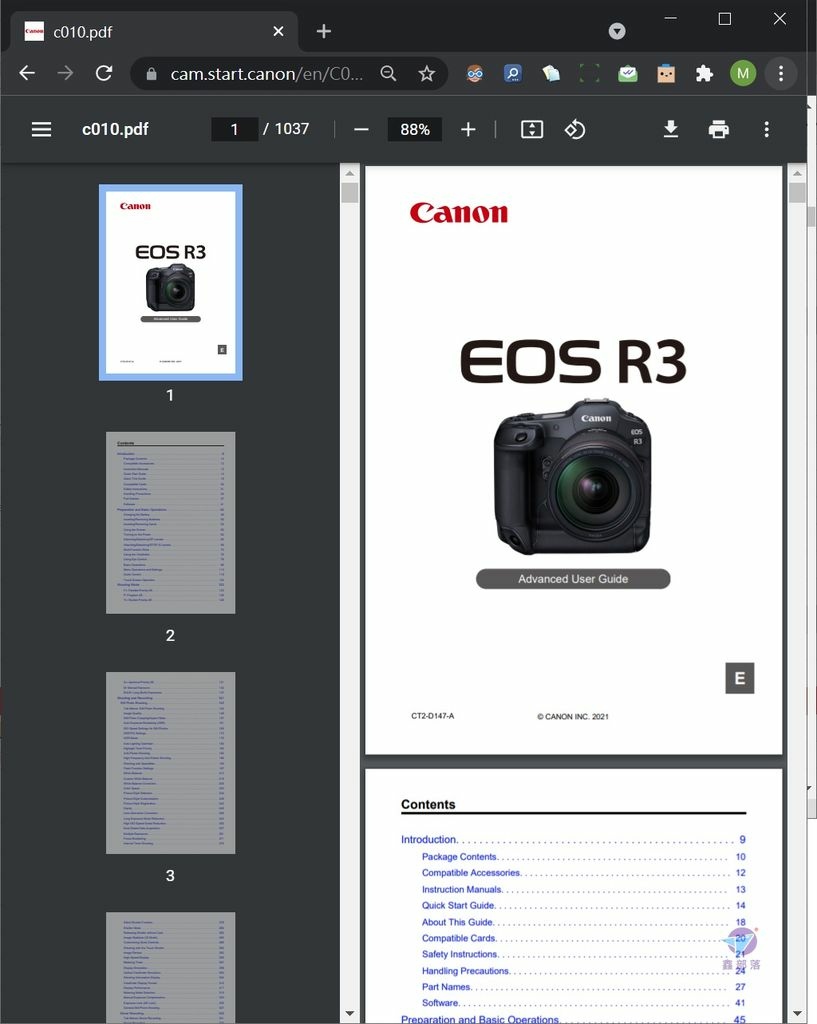
Task: Open the green M profile avatar
Action: [743, 73]
